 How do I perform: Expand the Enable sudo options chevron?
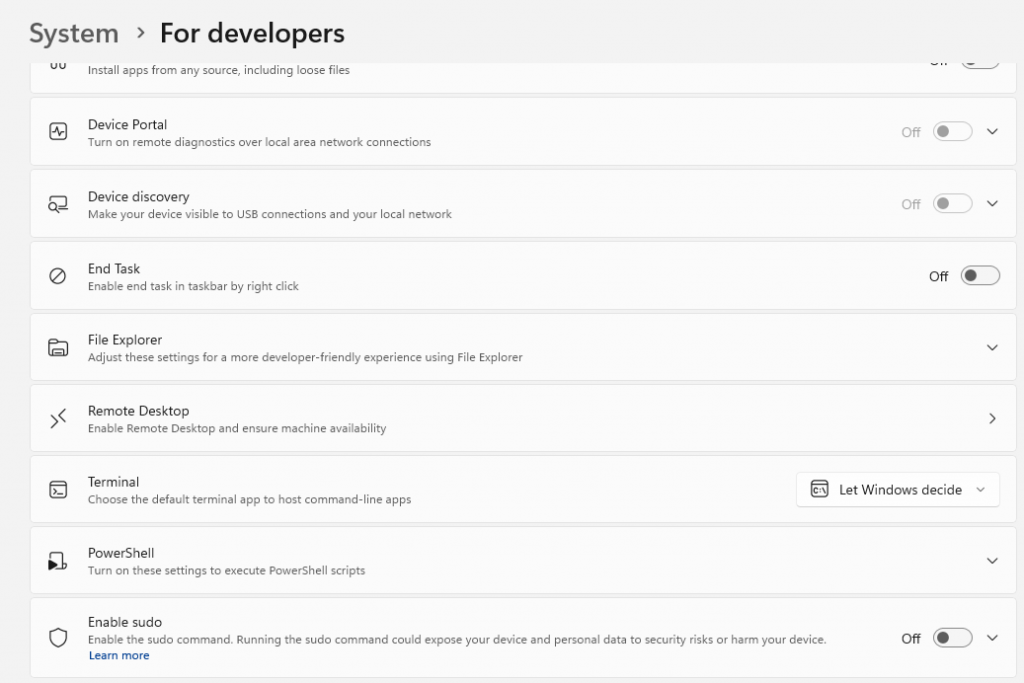coord(992,638)
